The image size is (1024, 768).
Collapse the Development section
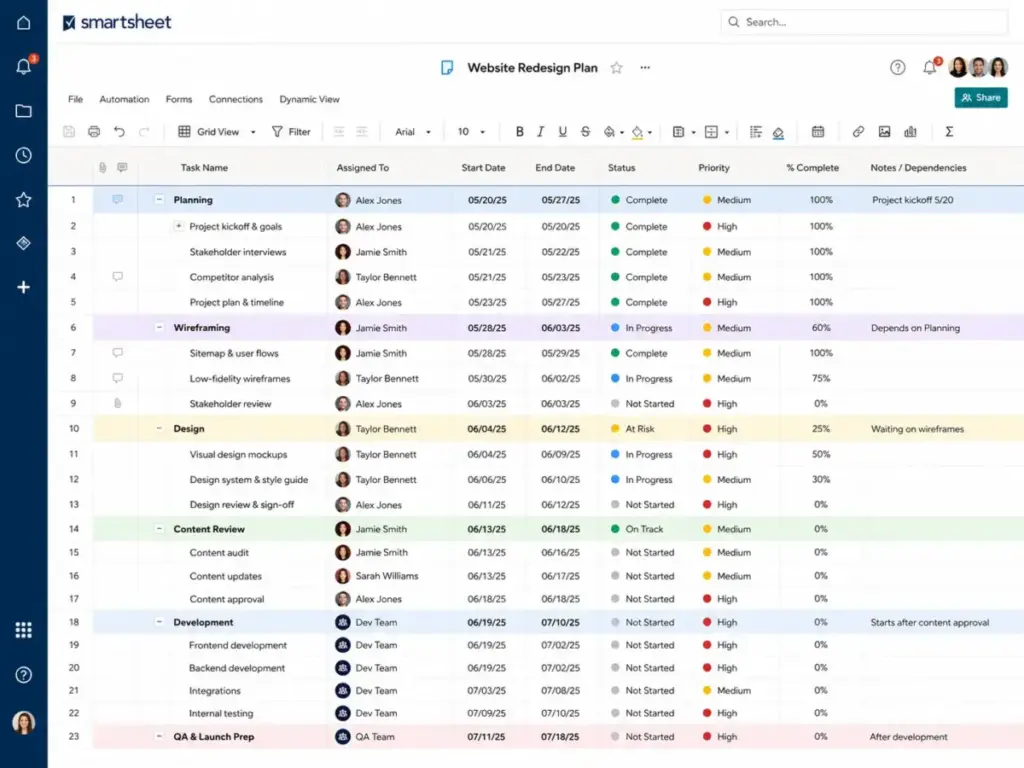159,622
